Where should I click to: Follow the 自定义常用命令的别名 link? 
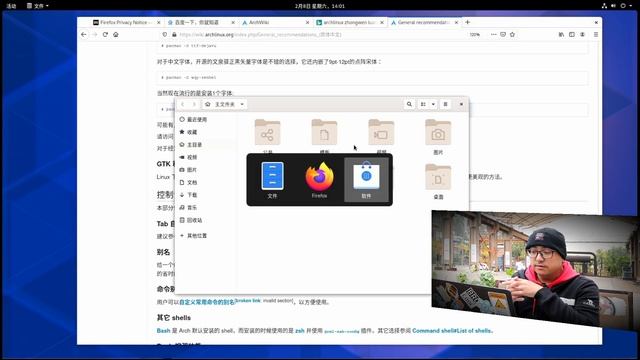[x=207, y=302]
